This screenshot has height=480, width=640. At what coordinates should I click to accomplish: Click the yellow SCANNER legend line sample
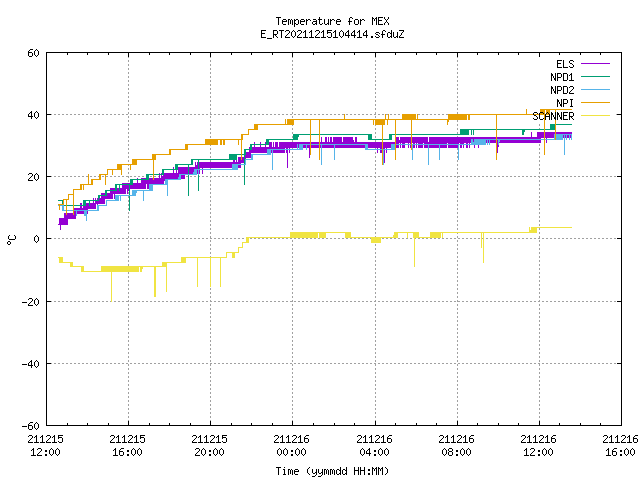pos(596,116)
